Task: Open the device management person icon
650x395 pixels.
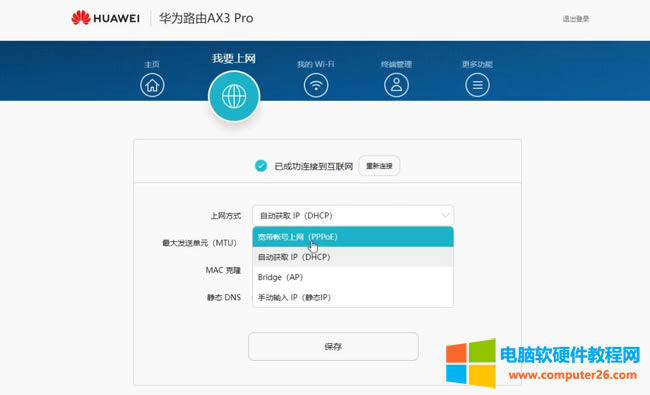Action: [396, 85]
